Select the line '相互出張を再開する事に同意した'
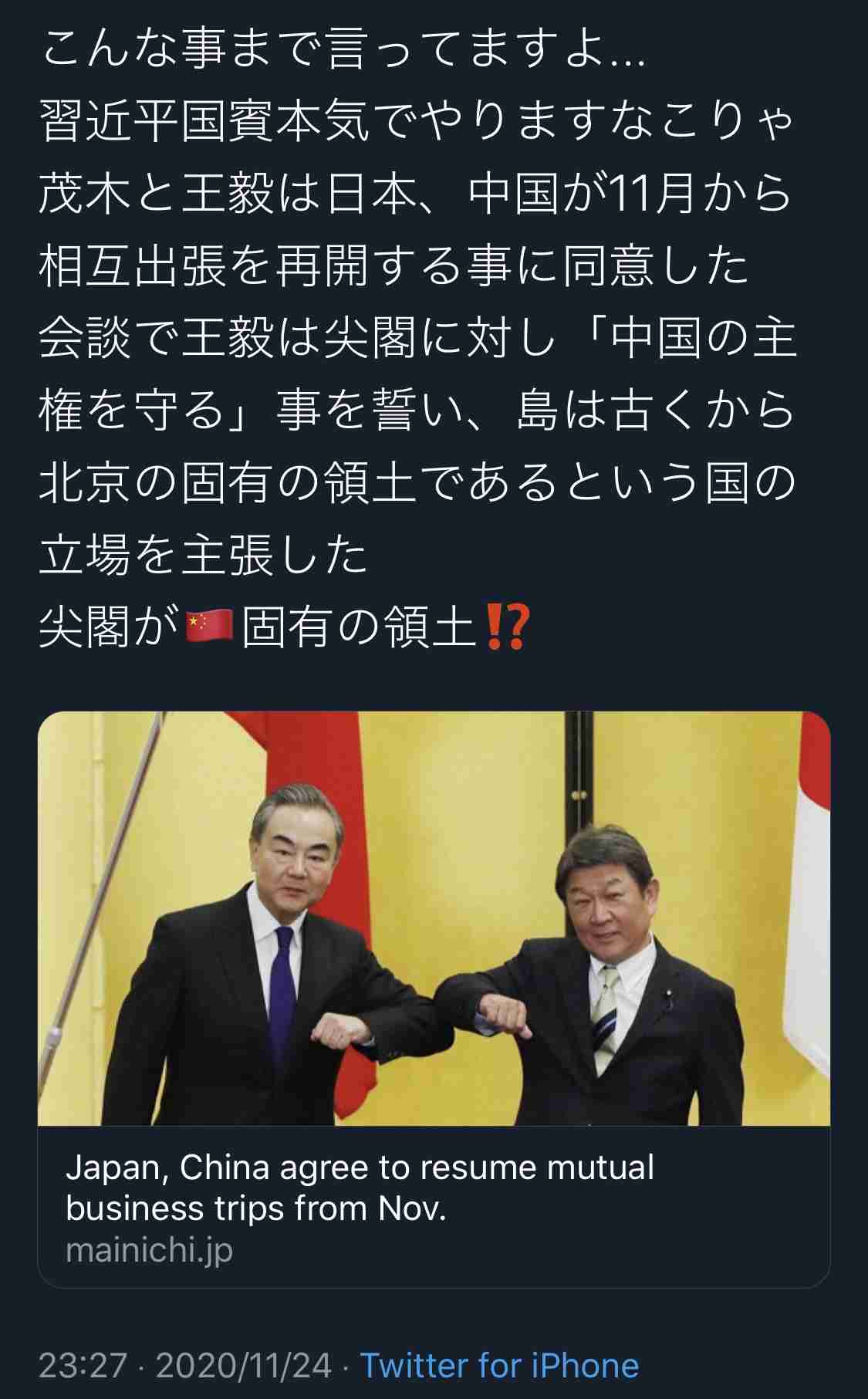 394,266
